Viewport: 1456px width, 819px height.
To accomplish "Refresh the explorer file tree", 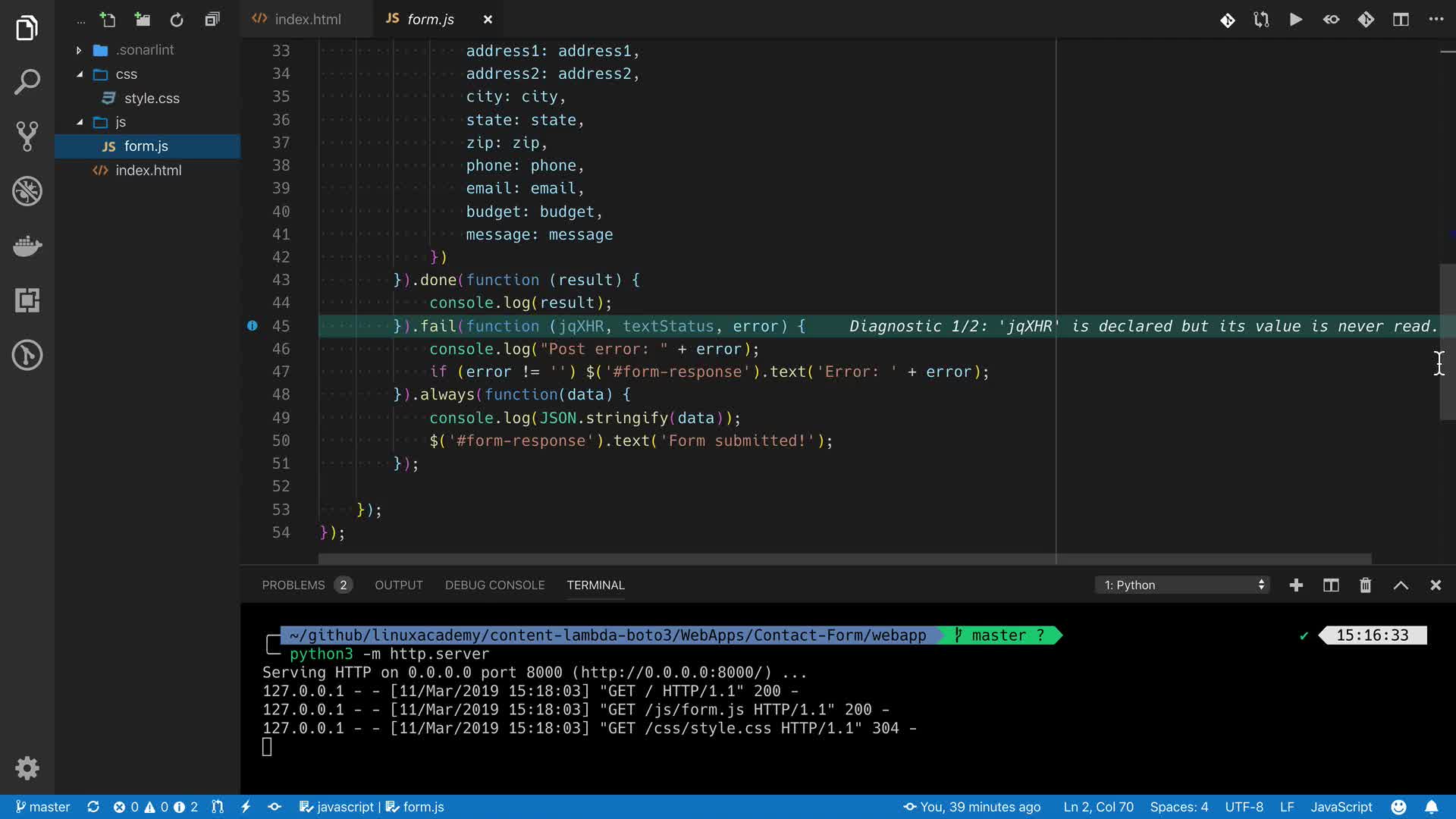I will (177, 20).
